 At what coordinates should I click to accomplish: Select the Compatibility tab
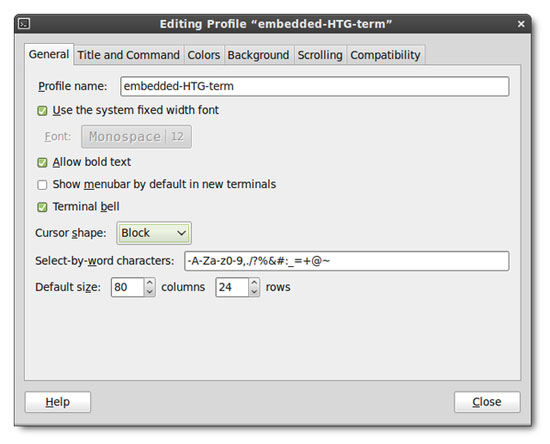point(385,55)
